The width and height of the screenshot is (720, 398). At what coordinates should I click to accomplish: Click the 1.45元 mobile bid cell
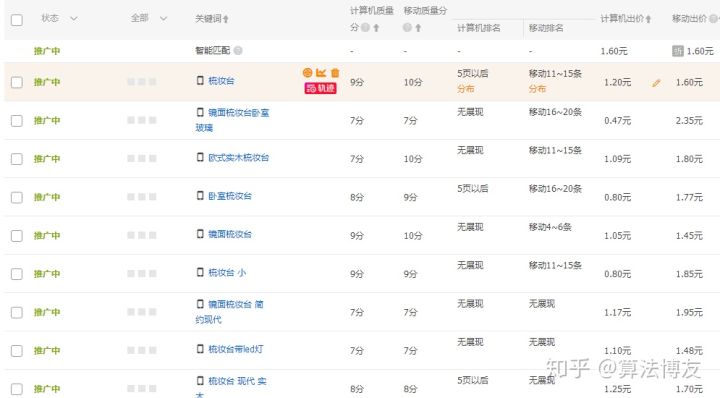point(689,236)
